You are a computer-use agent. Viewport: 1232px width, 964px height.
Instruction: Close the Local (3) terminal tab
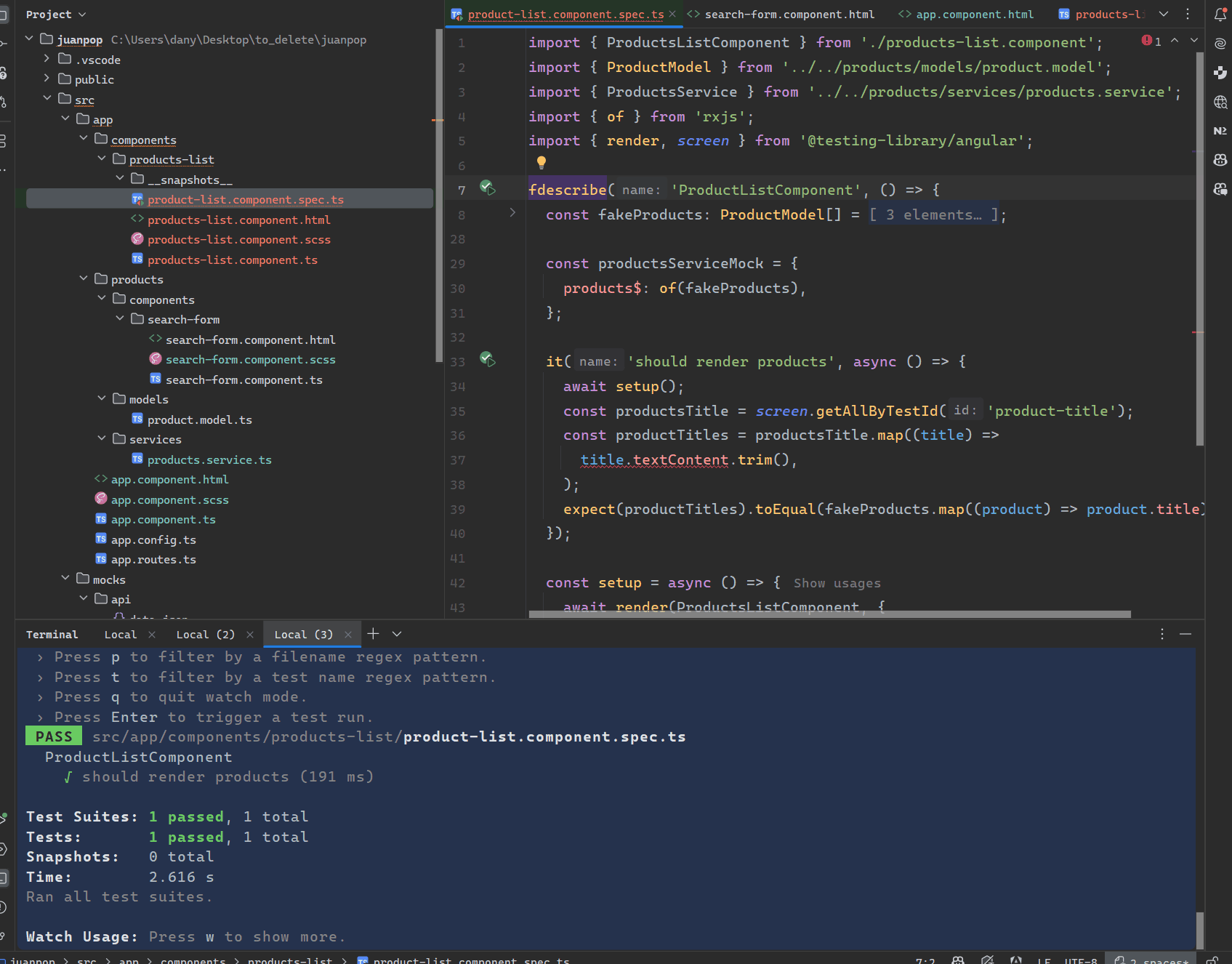348,635
